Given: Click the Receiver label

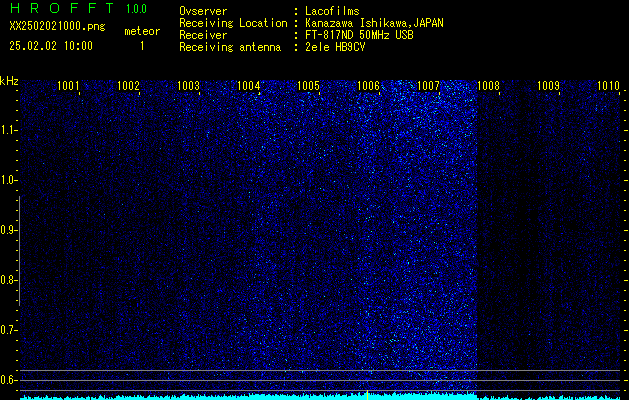Looking at the screenshot, I should [203, 35].
